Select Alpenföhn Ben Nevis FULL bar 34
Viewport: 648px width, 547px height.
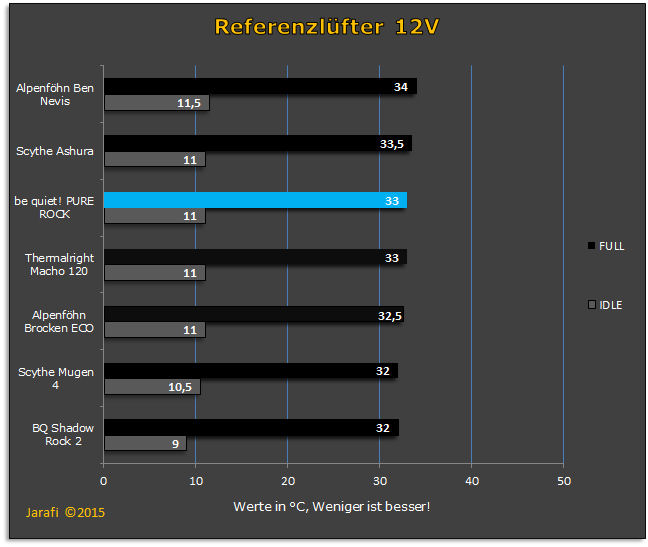[x=260, y=86]
